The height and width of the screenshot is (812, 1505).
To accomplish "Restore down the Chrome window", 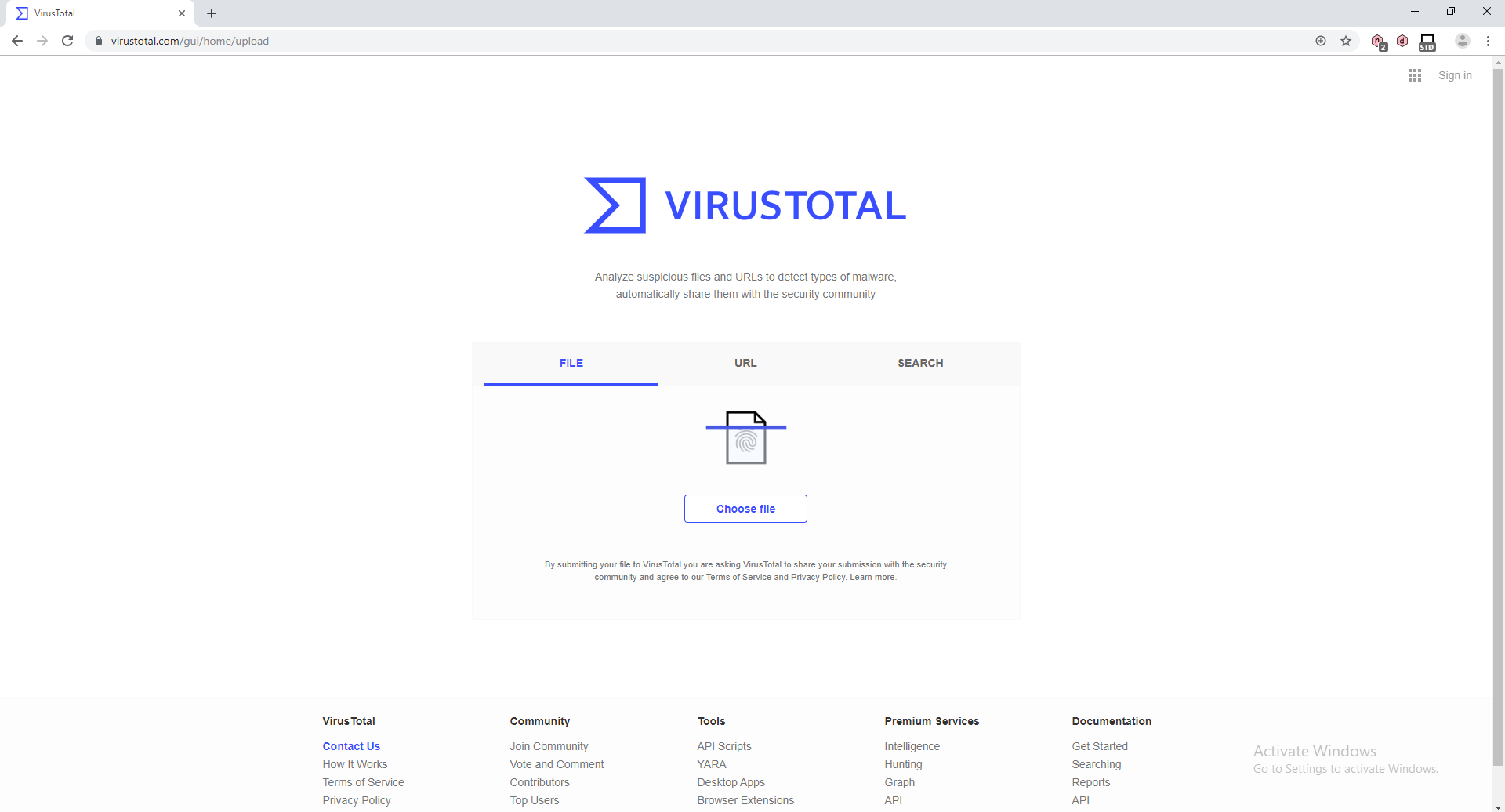I will click(x=1451, y=12).
